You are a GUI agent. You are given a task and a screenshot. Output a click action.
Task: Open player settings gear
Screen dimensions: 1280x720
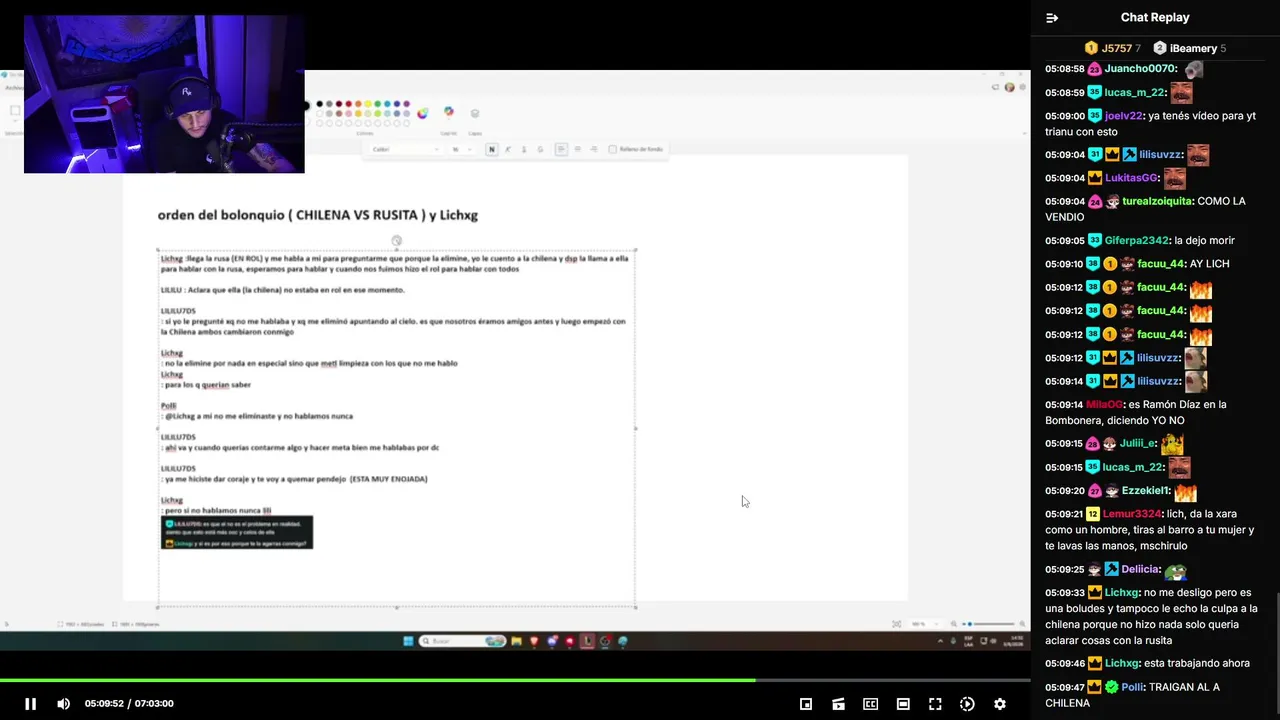click(x=999, y=704)
